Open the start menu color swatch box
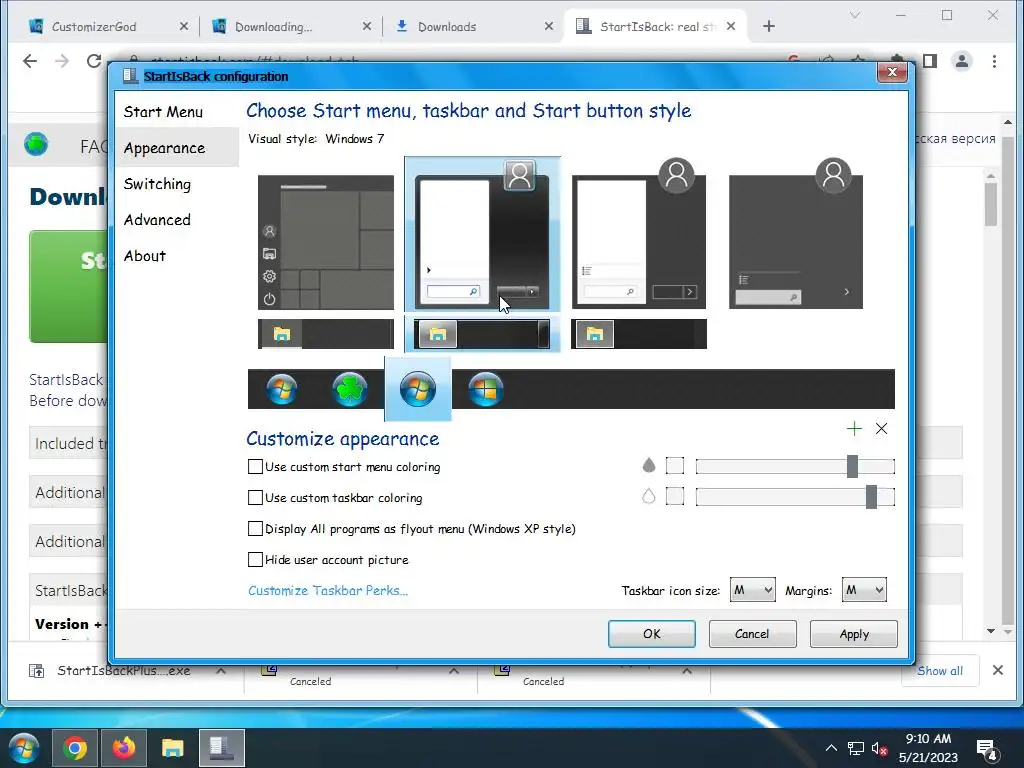Viewport: 1024px width, 768px height. tap(675, 466)
